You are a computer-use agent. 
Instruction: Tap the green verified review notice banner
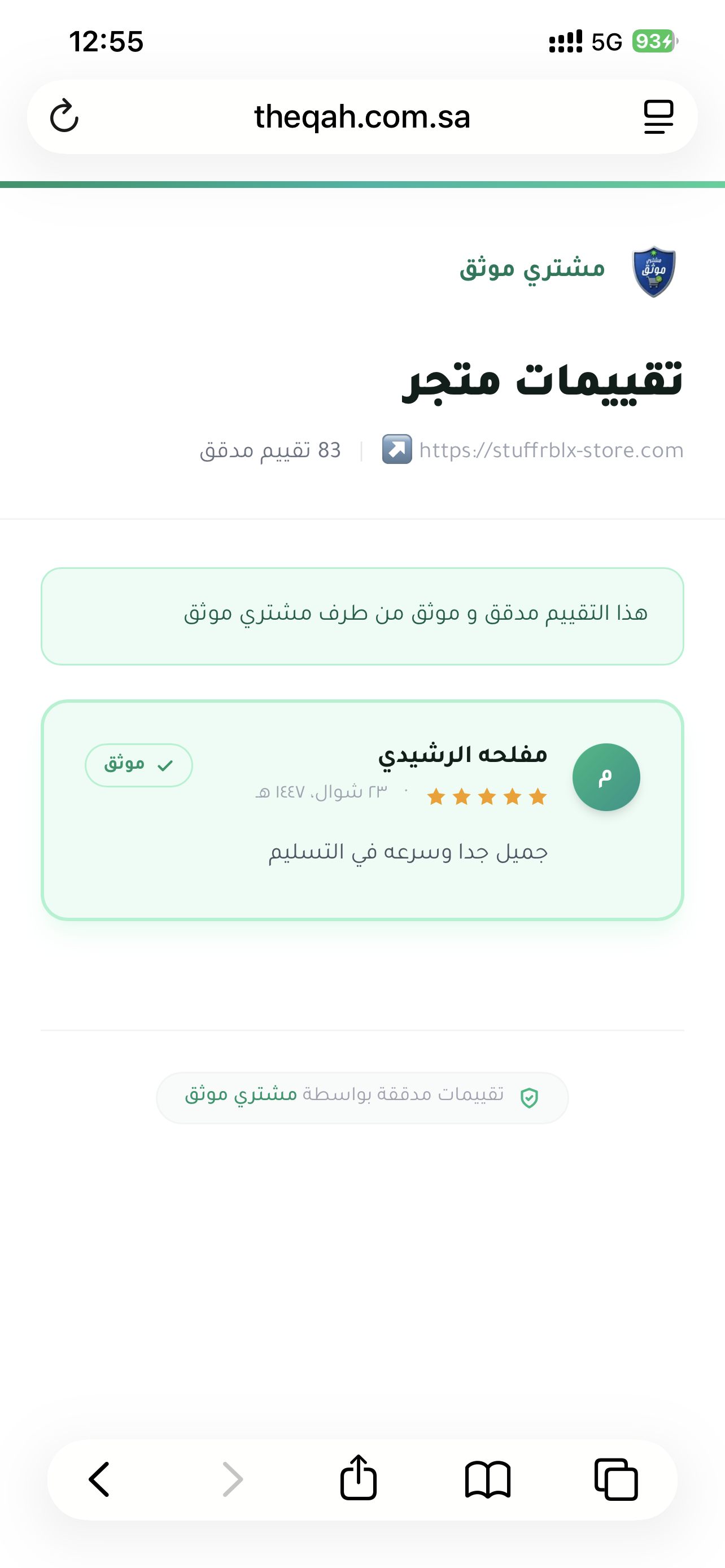pos(362,616)
